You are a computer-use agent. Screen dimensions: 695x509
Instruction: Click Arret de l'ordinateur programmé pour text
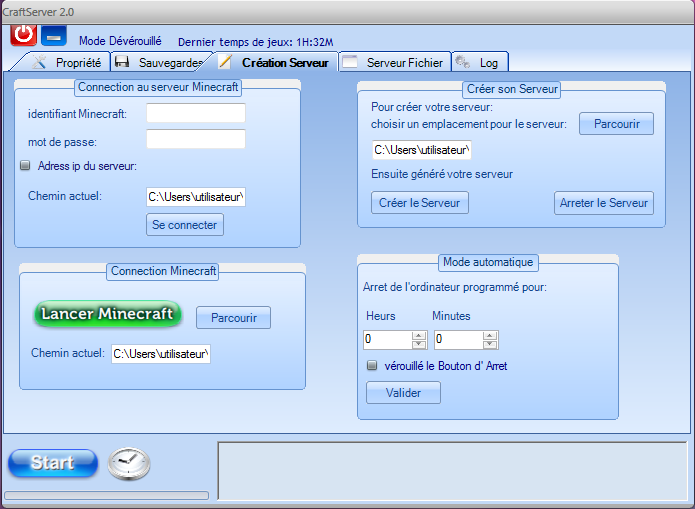(455, 287)
